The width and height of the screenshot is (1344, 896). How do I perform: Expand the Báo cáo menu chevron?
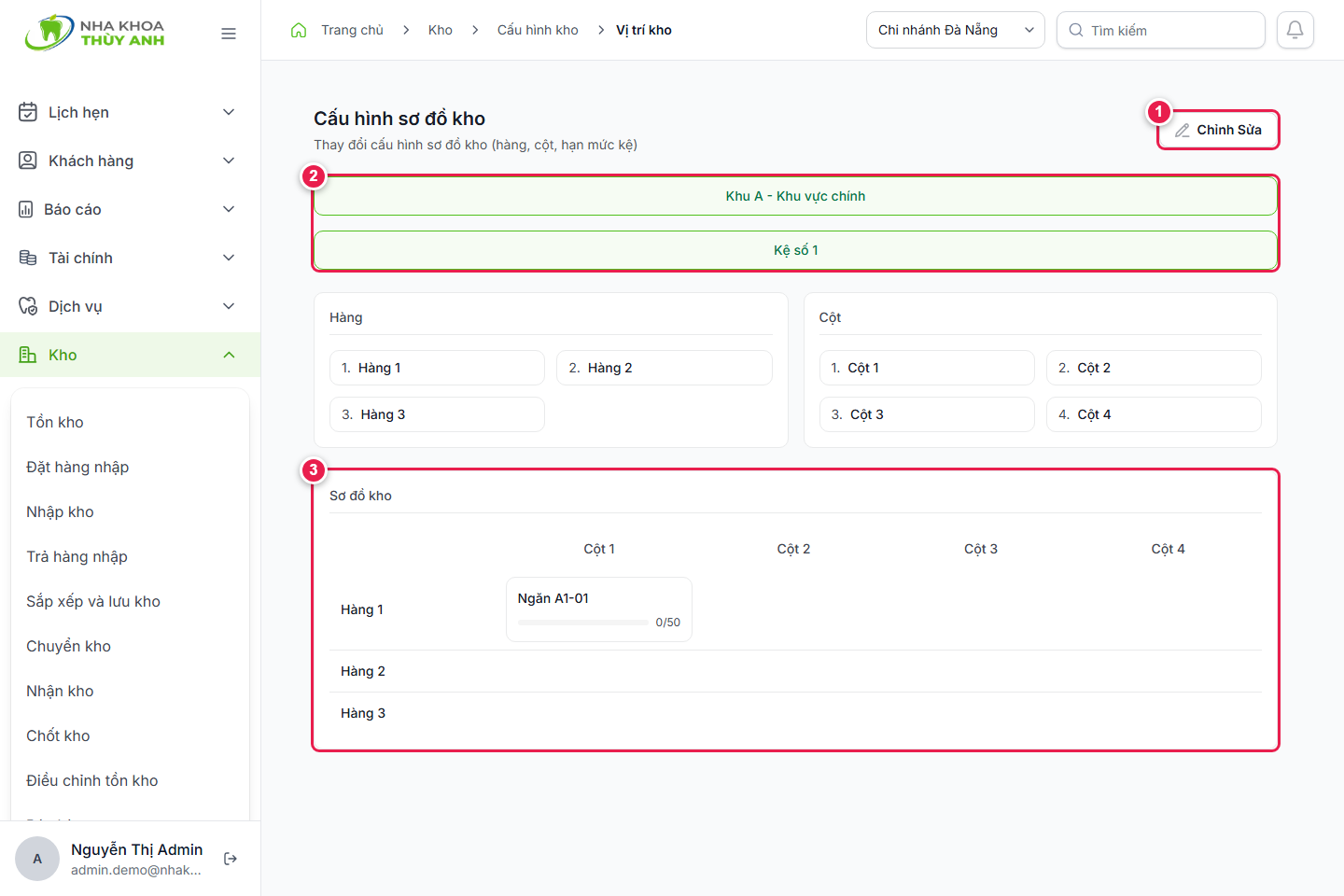pyautogui.click(x=229, y=209)
